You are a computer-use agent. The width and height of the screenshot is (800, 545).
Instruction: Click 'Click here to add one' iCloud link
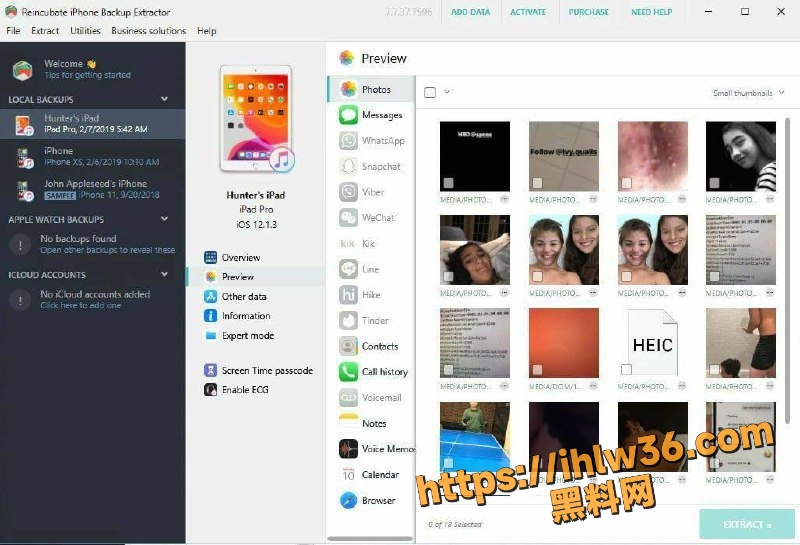tap(81, 305)
